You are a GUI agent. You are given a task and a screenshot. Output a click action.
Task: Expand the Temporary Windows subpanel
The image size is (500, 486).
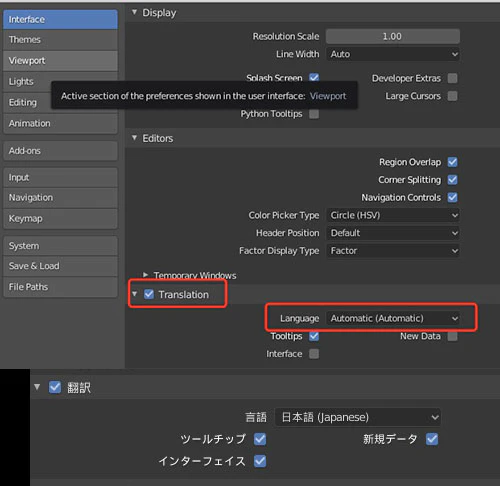click(x=145, y=275)
